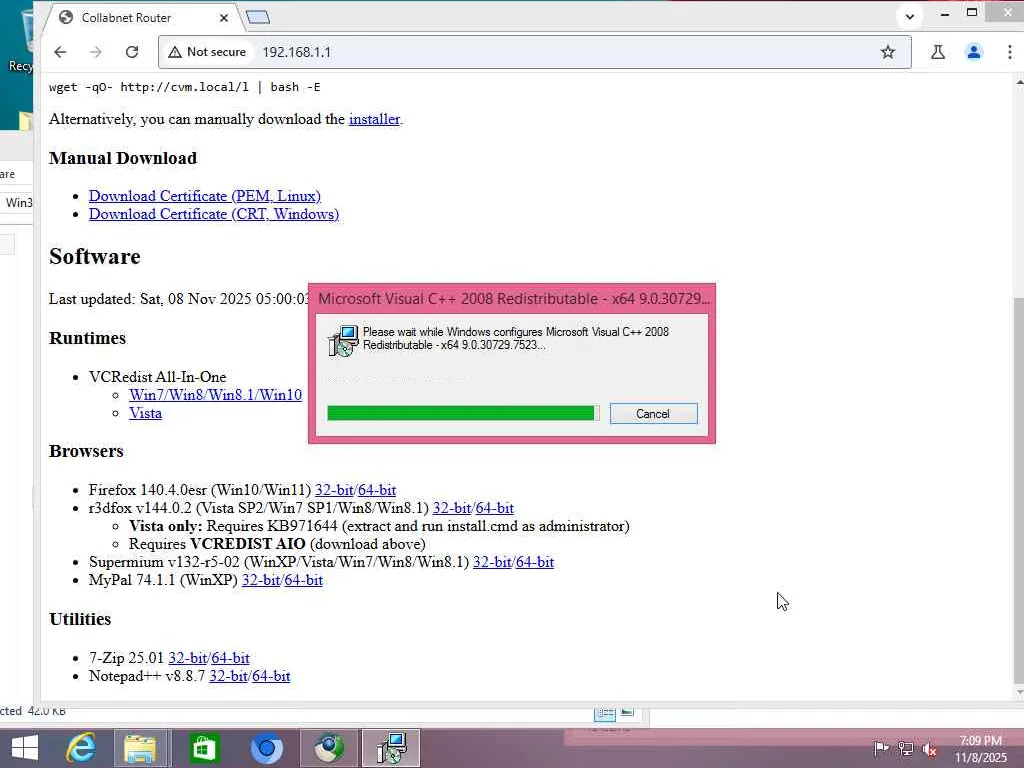Viewport: 1024px width, 768px height.
Task: Download Supermium v132-r5-02 64-bit
Action: tap(535, 562)
